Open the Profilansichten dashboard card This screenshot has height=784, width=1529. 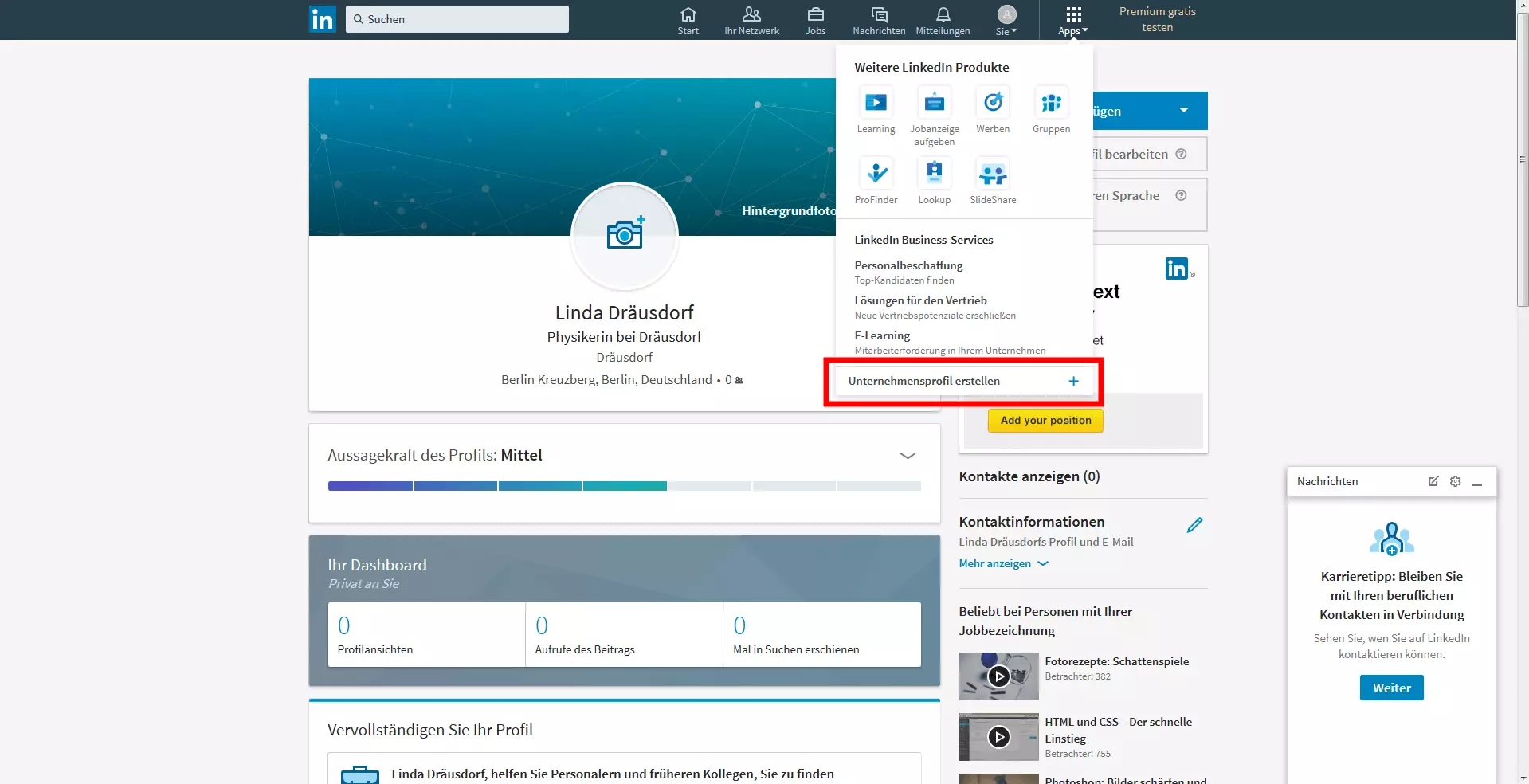pos(426,635)
